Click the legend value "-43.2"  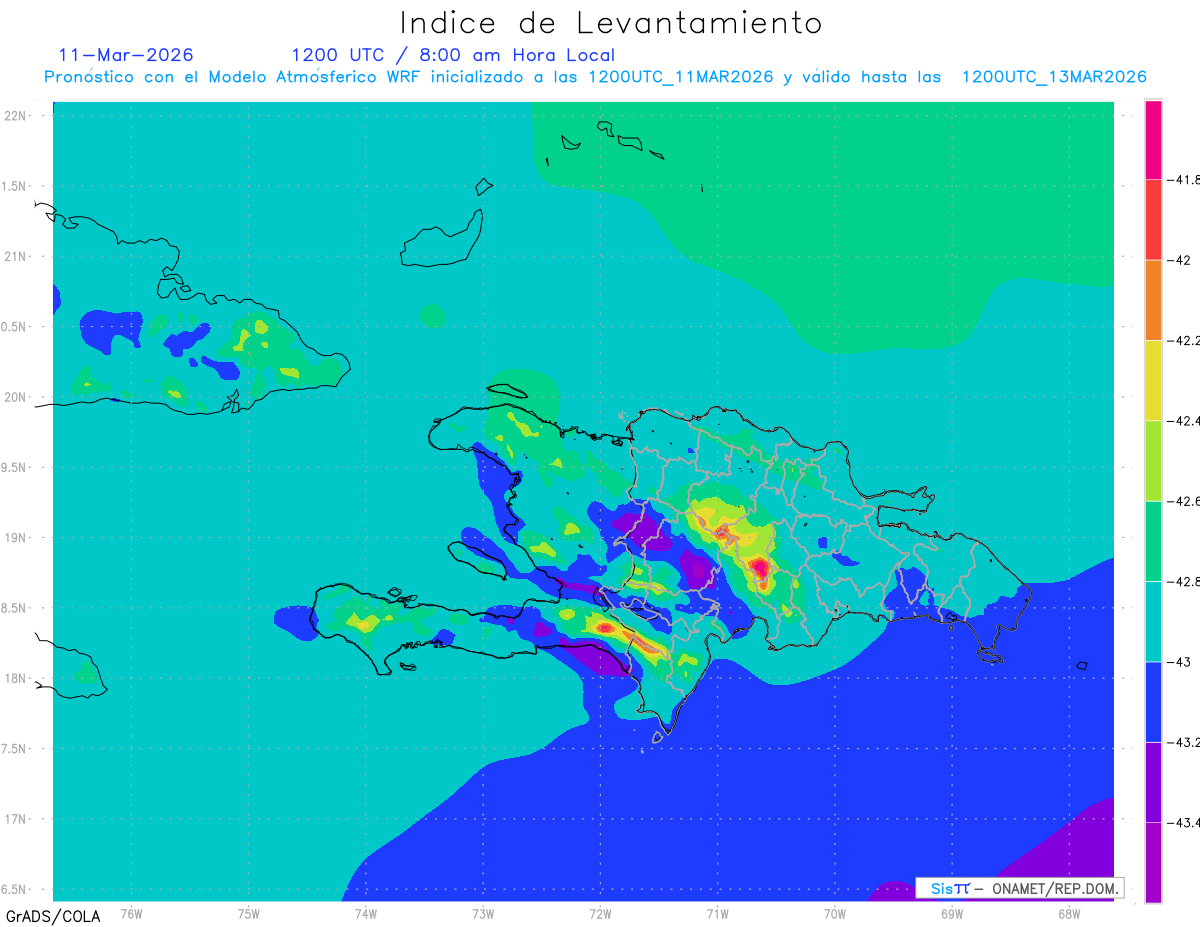coord(1184,742)
